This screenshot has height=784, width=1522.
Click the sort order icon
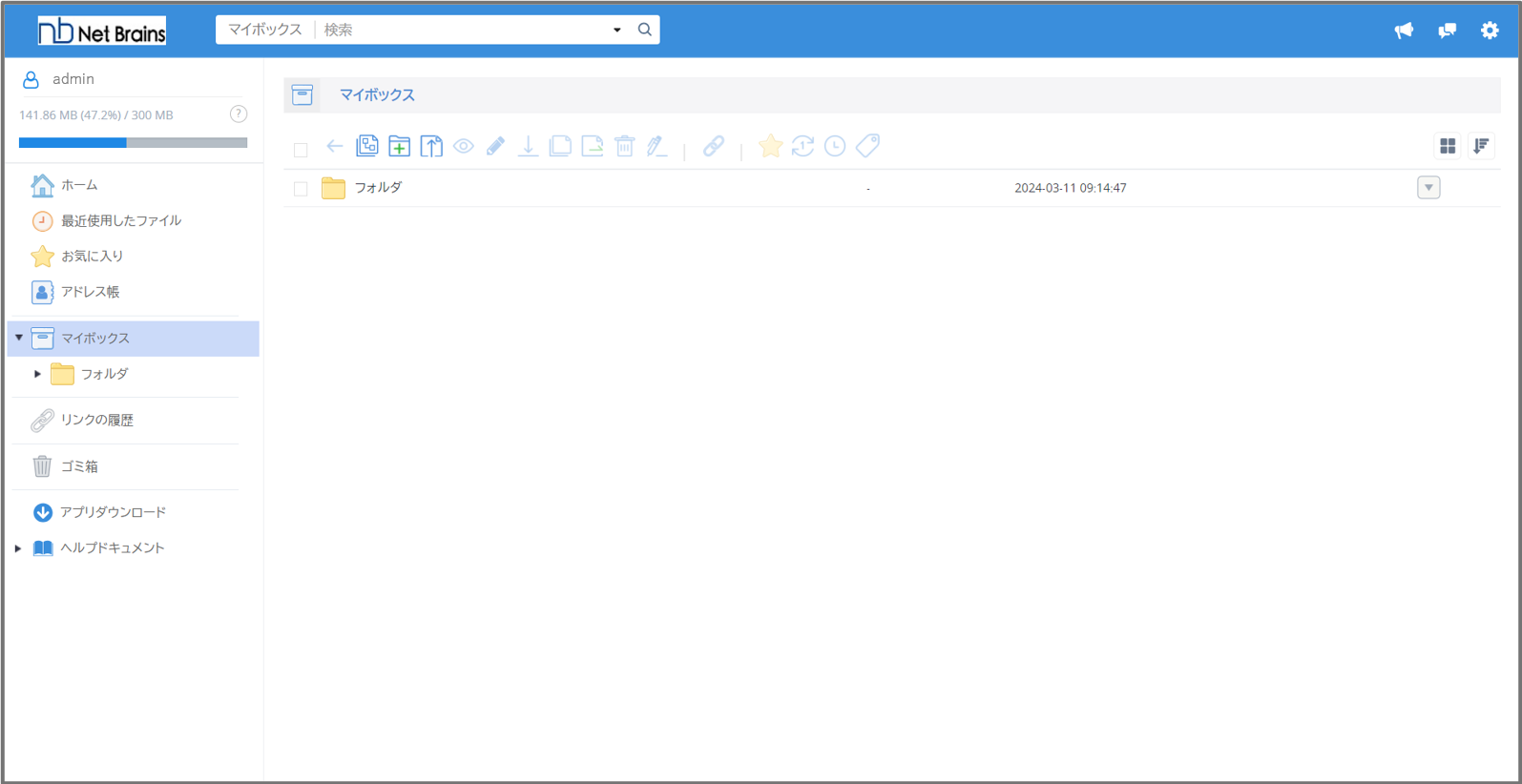pyautogui.click(x=1481, y=146)
